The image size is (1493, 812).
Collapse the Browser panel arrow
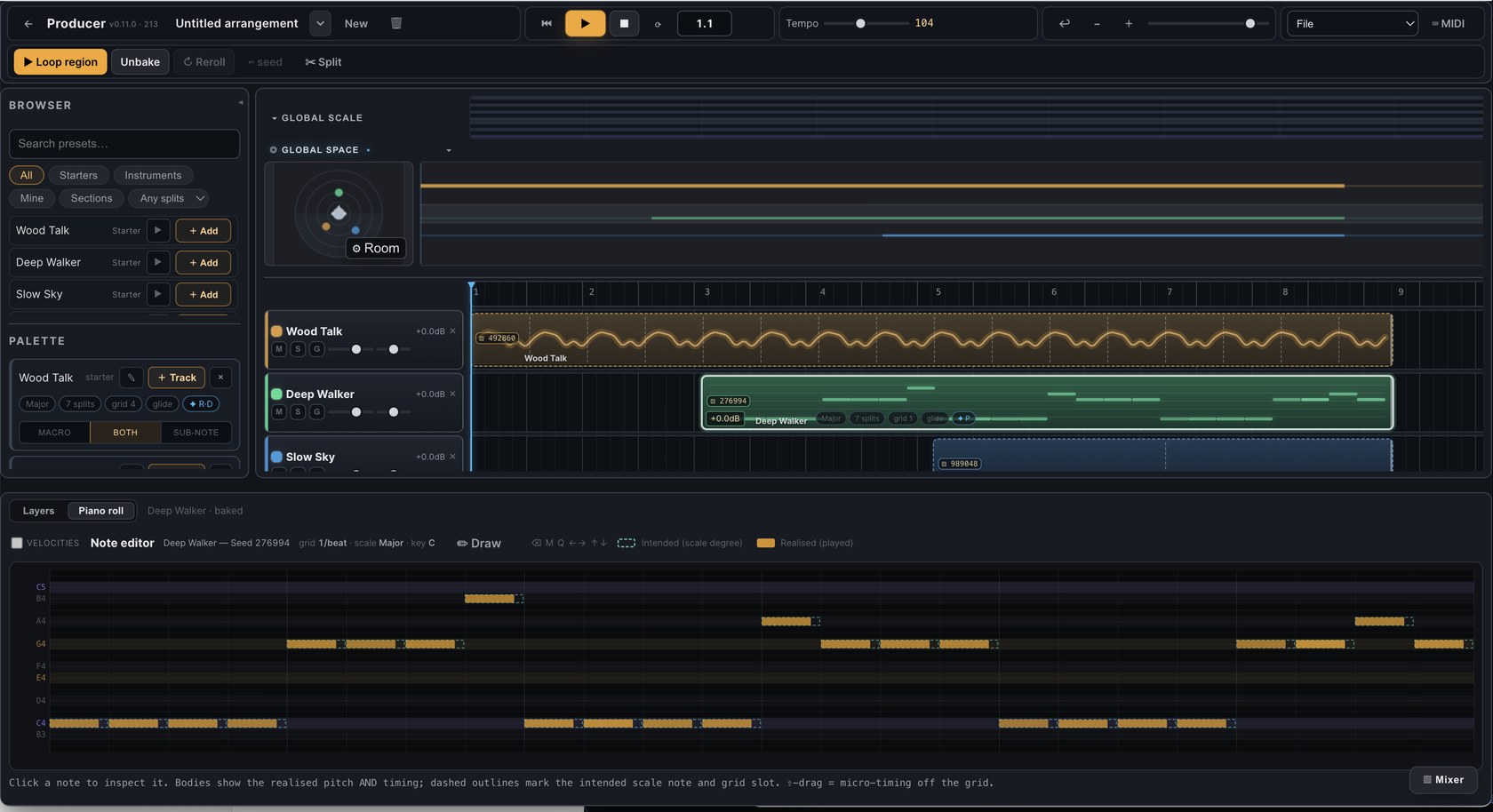(240, 103)
